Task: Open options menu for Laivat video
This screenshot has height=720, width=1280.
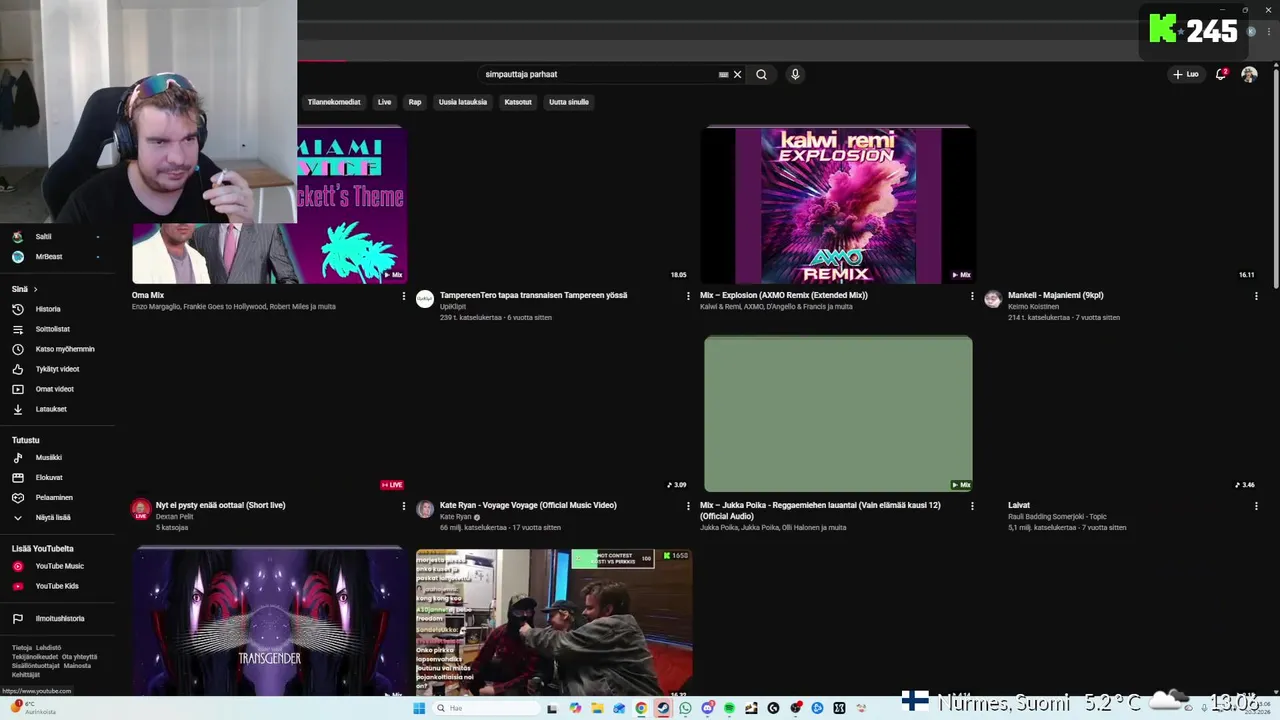Action: tap(1256, 506)
